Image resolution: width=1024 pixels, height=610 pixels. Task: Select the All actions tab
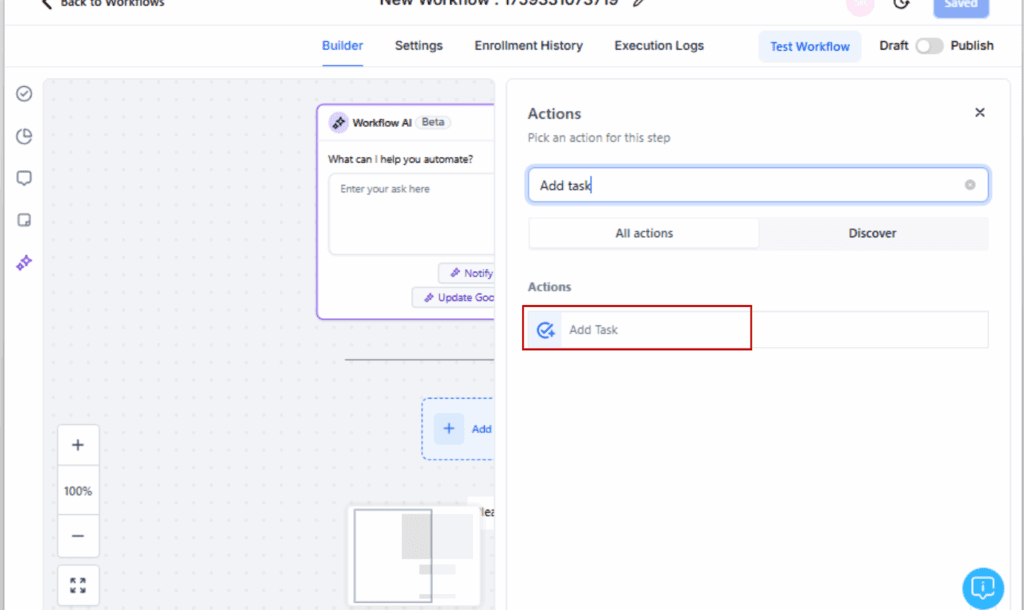tap(643, 232)
